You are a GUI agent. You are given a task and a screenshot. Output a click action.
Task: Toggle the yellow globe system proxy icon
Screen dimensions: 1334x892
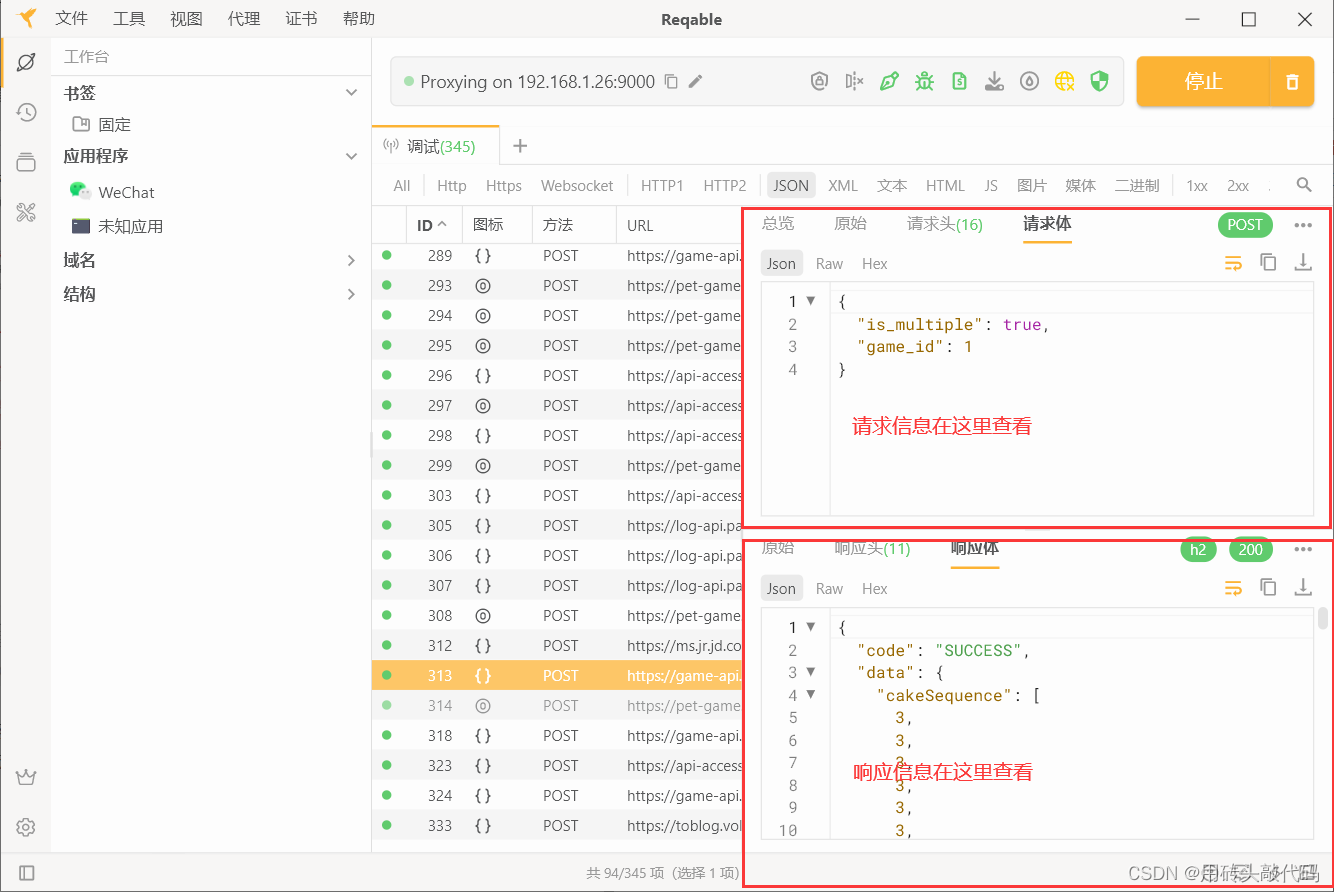pyautogui.click(x=1064, y=81)
